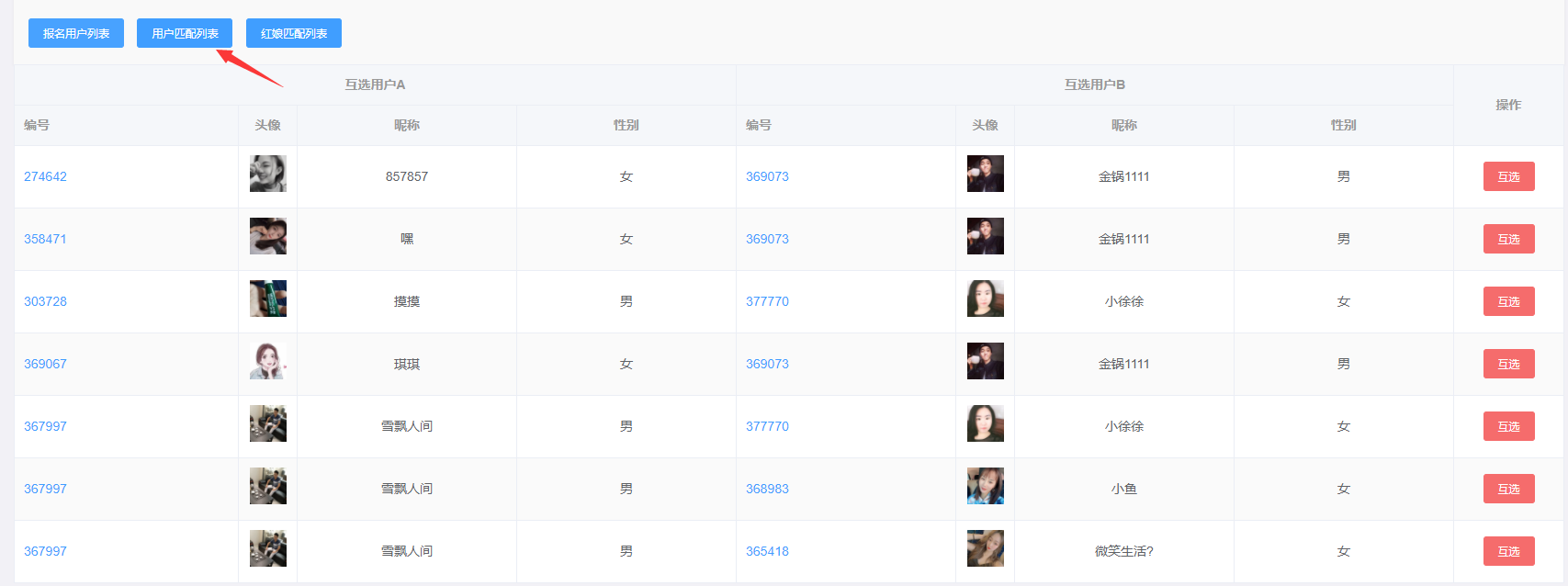Click 互选 button for 微笑生活? row
Viewport: 1568px width, 586px height.
1508,551
